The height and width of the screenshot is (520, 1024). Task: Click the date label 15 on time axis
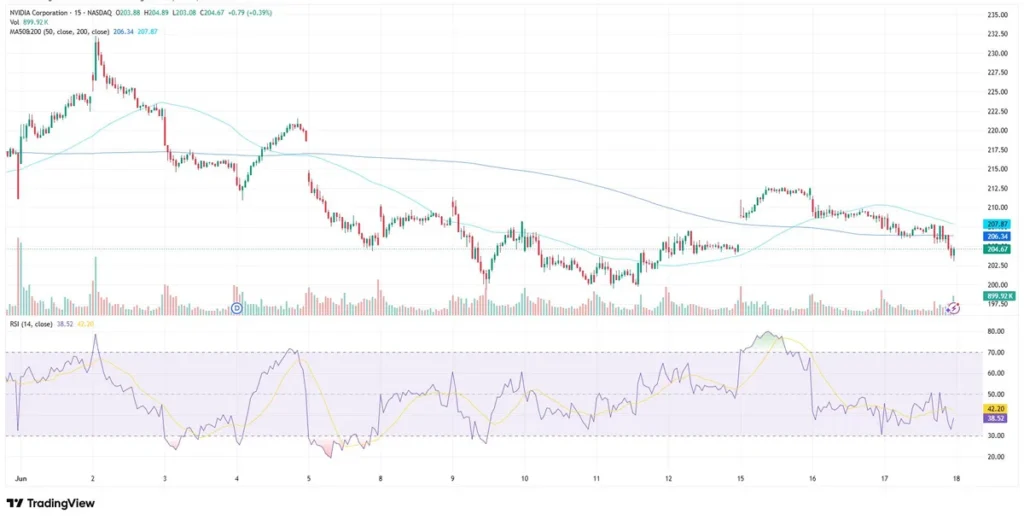741,478
